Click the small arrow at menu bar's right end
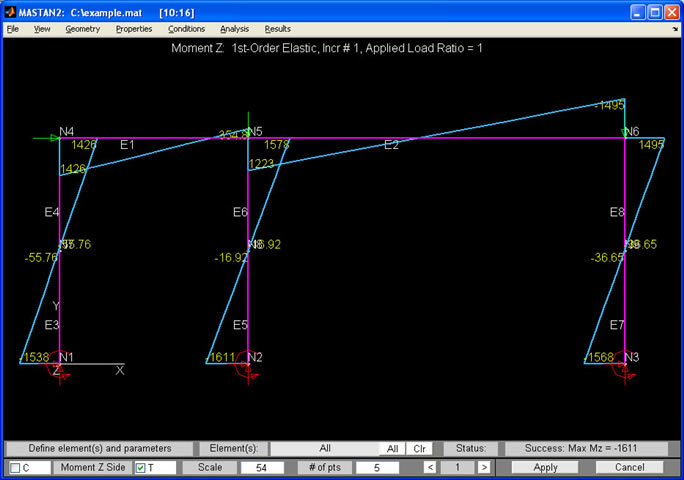 (674, 29)
